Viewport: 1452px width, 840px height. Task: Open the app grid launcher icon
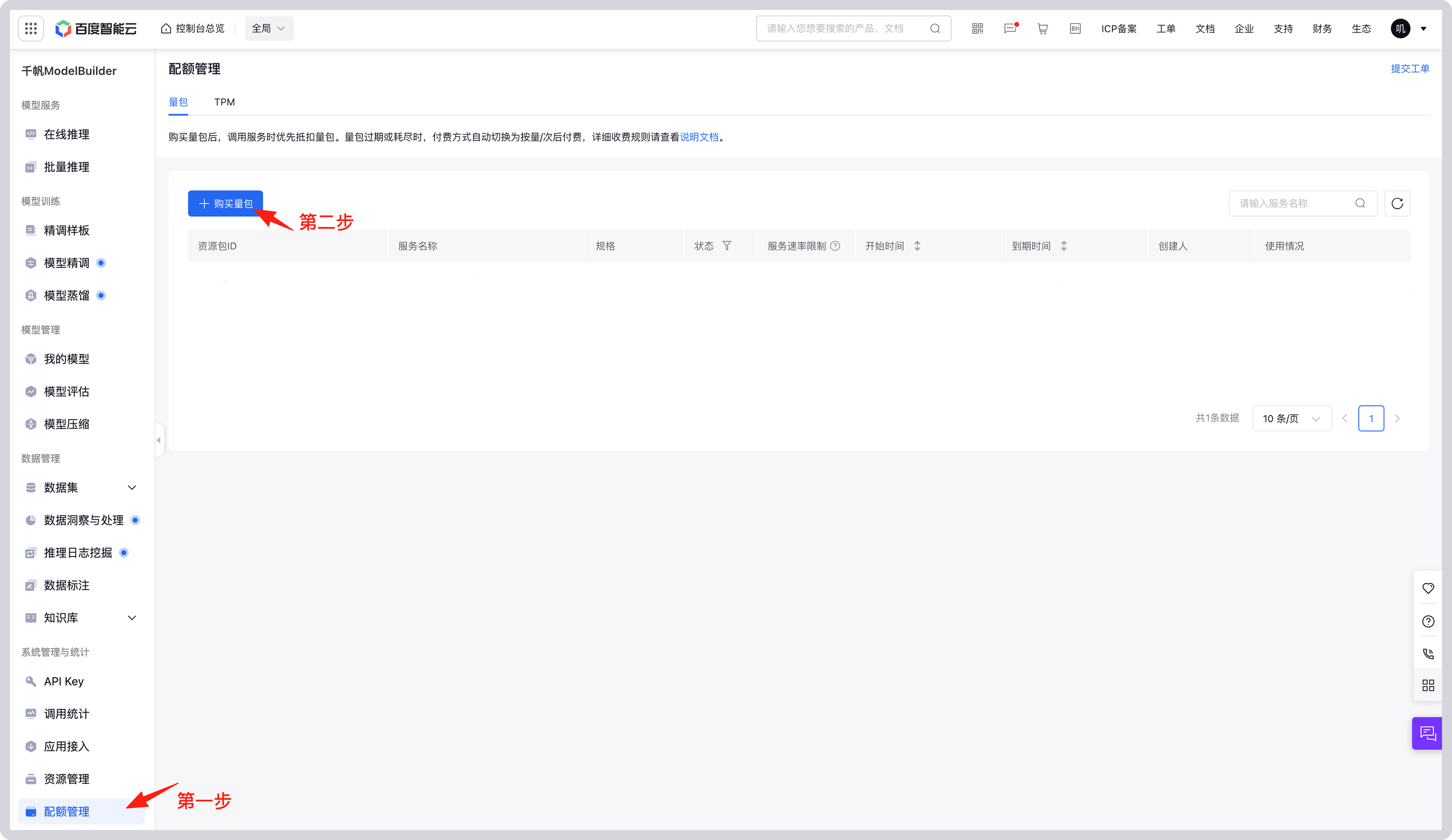tap(31, 28)
